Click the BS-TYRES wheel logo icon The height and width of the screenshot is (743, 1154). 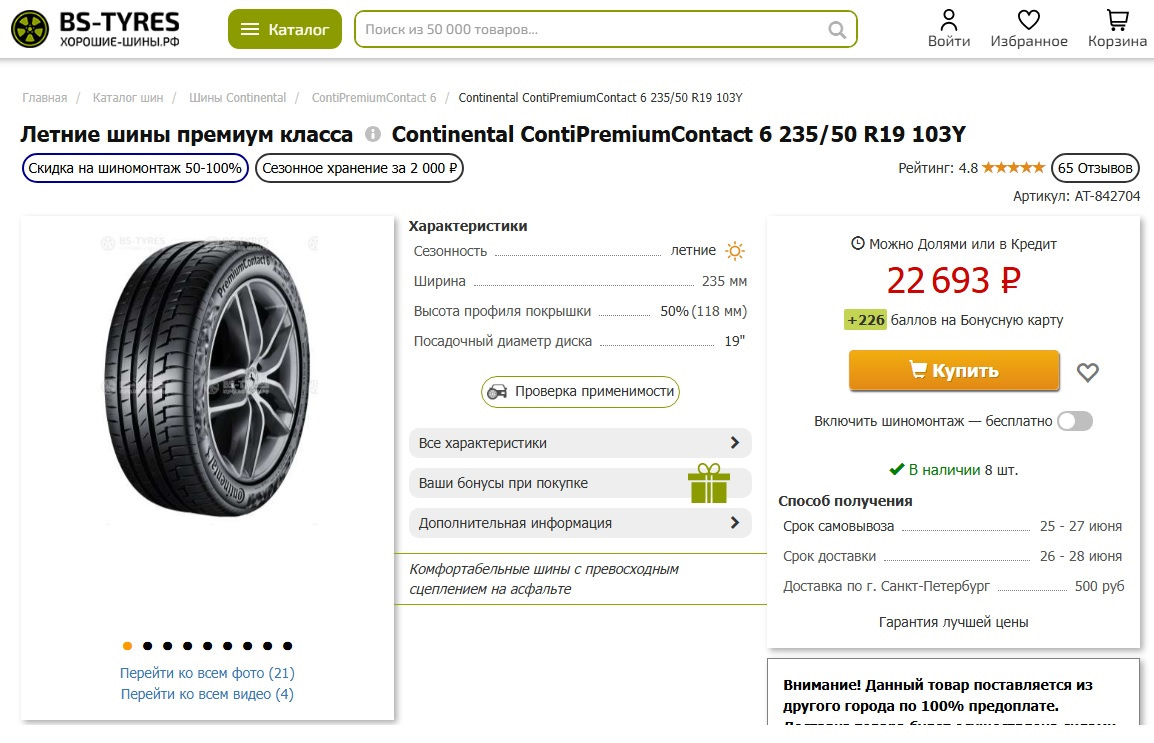pos(30,29)
